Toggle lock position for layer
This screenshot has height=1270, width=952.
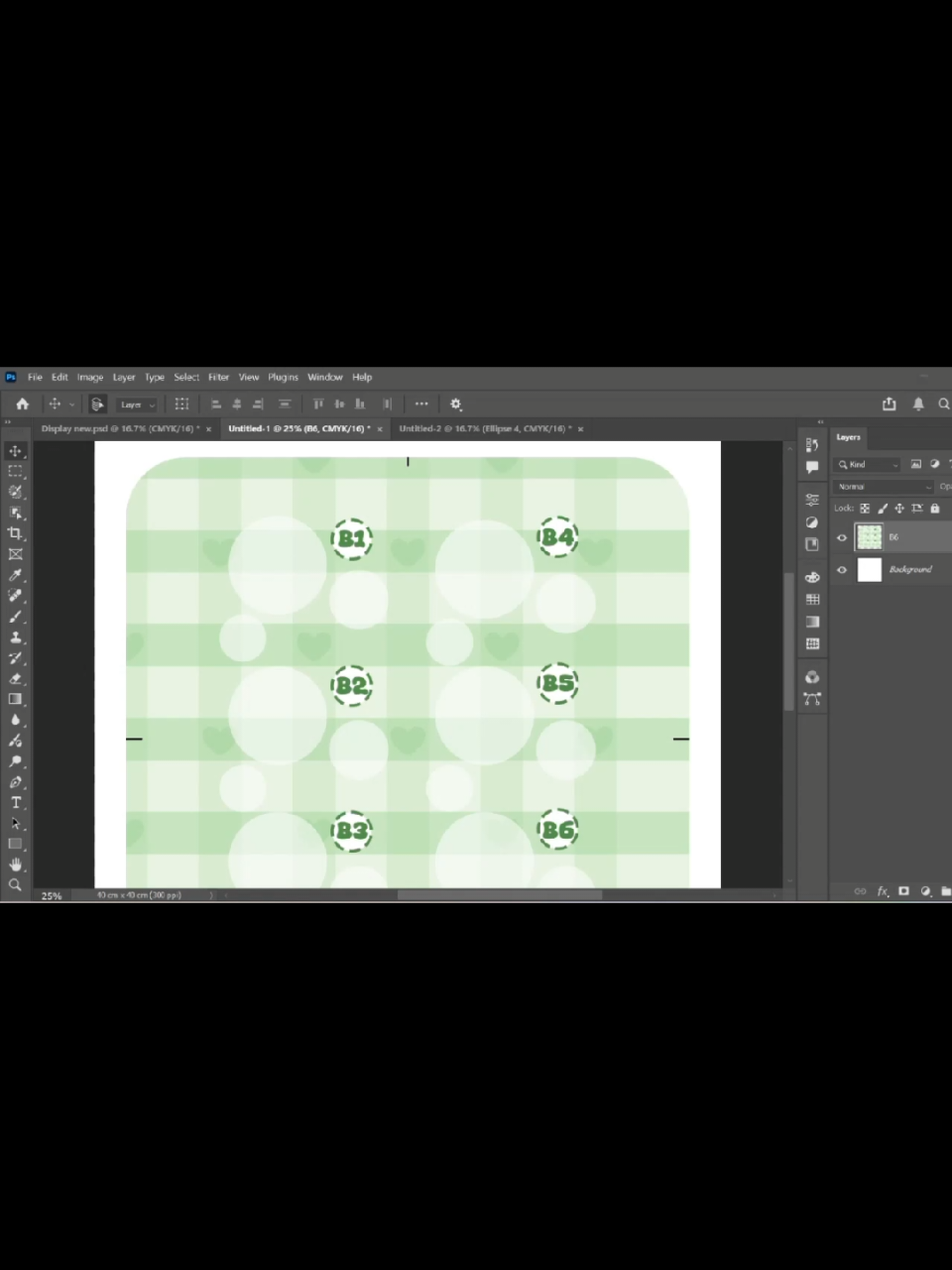tap(899, 509)
